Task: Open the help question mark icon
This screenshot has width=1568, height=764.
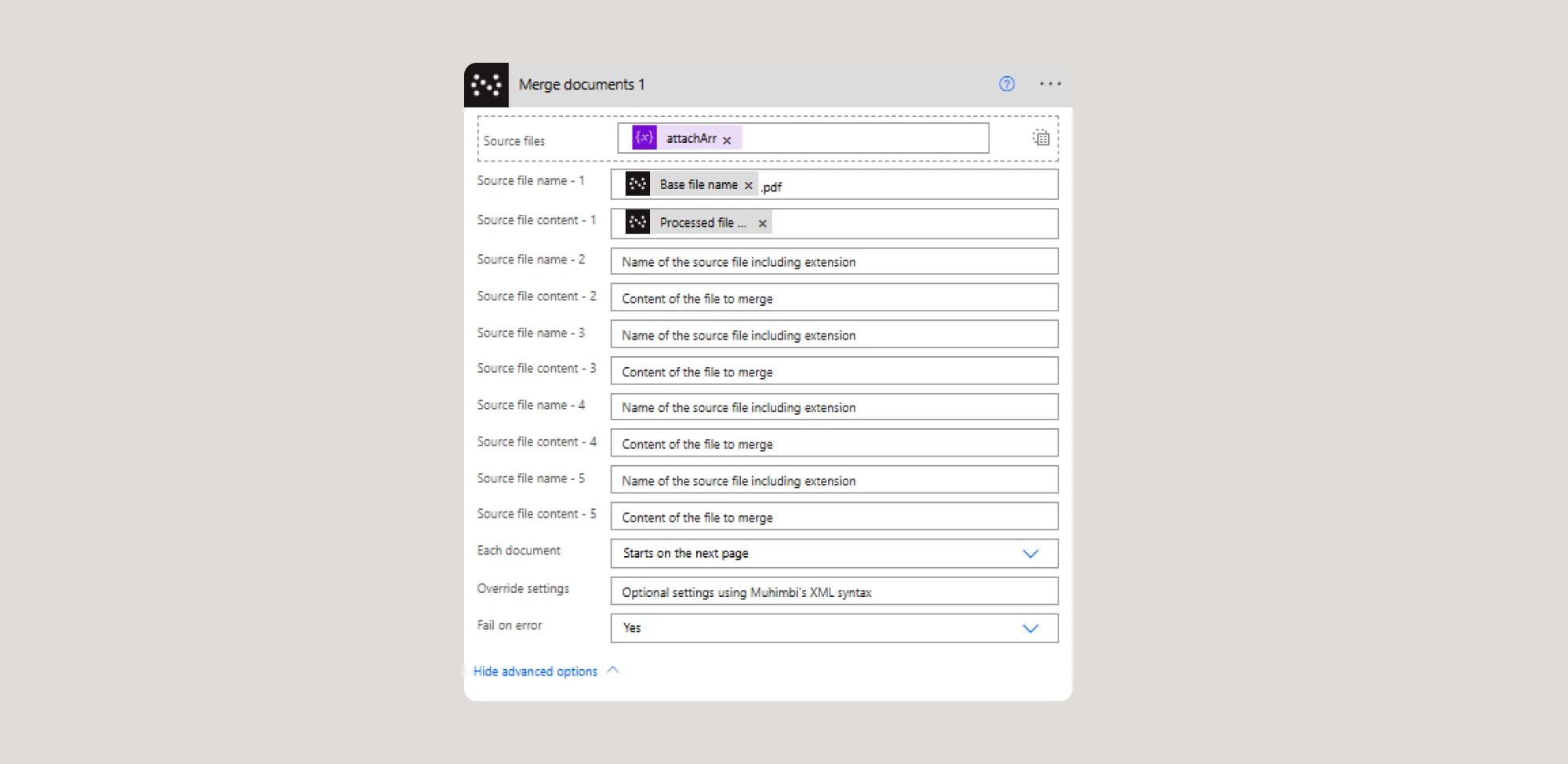Action: coord(1007,84)
